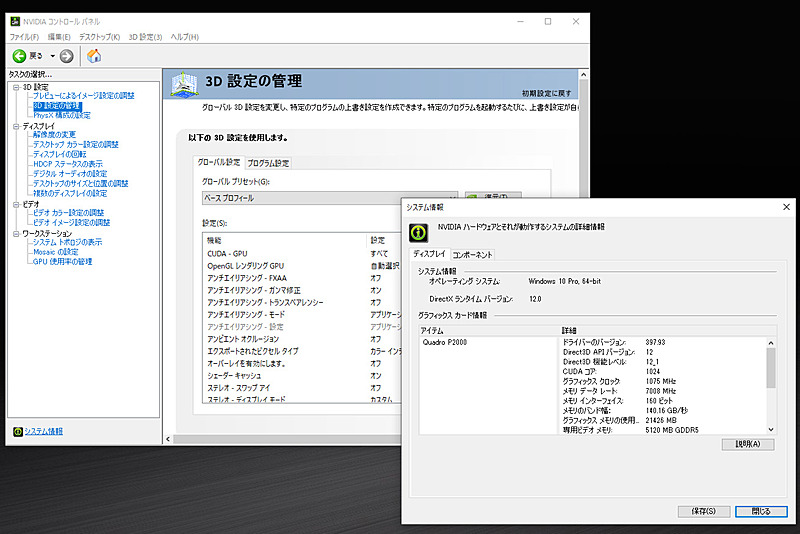Select HDCP ステータスの表示 tree item
Image resolution: width=800 pixels, height=534 pixels.
click(x=68, y=164)
